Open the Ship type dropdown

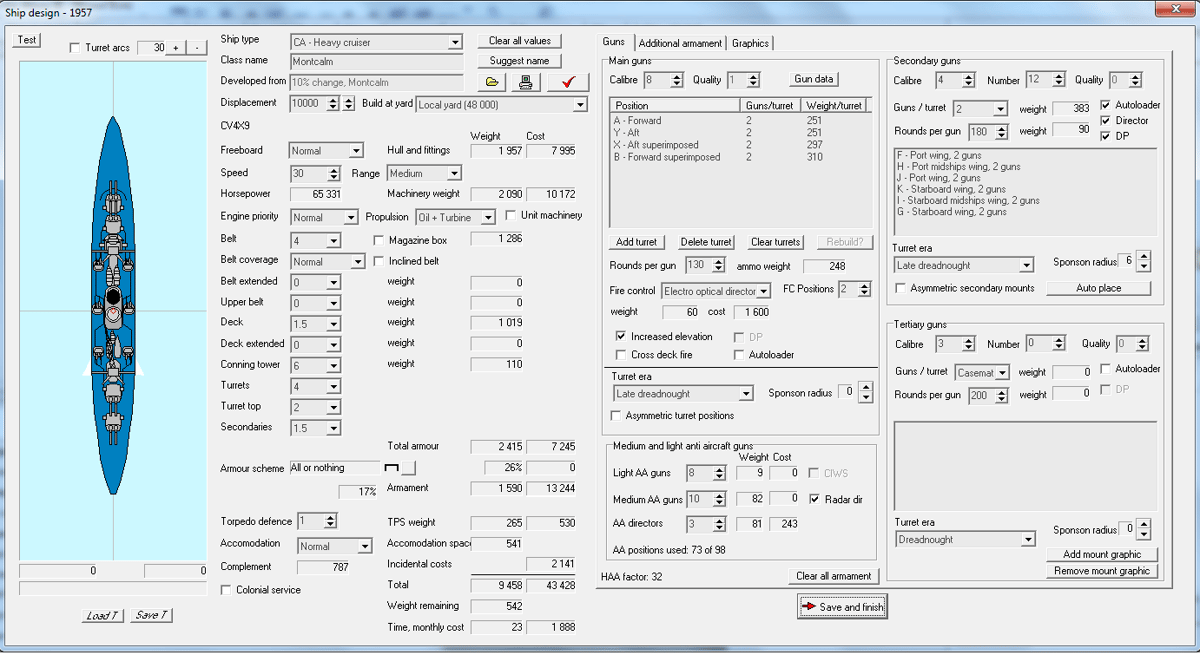[455, 42]
